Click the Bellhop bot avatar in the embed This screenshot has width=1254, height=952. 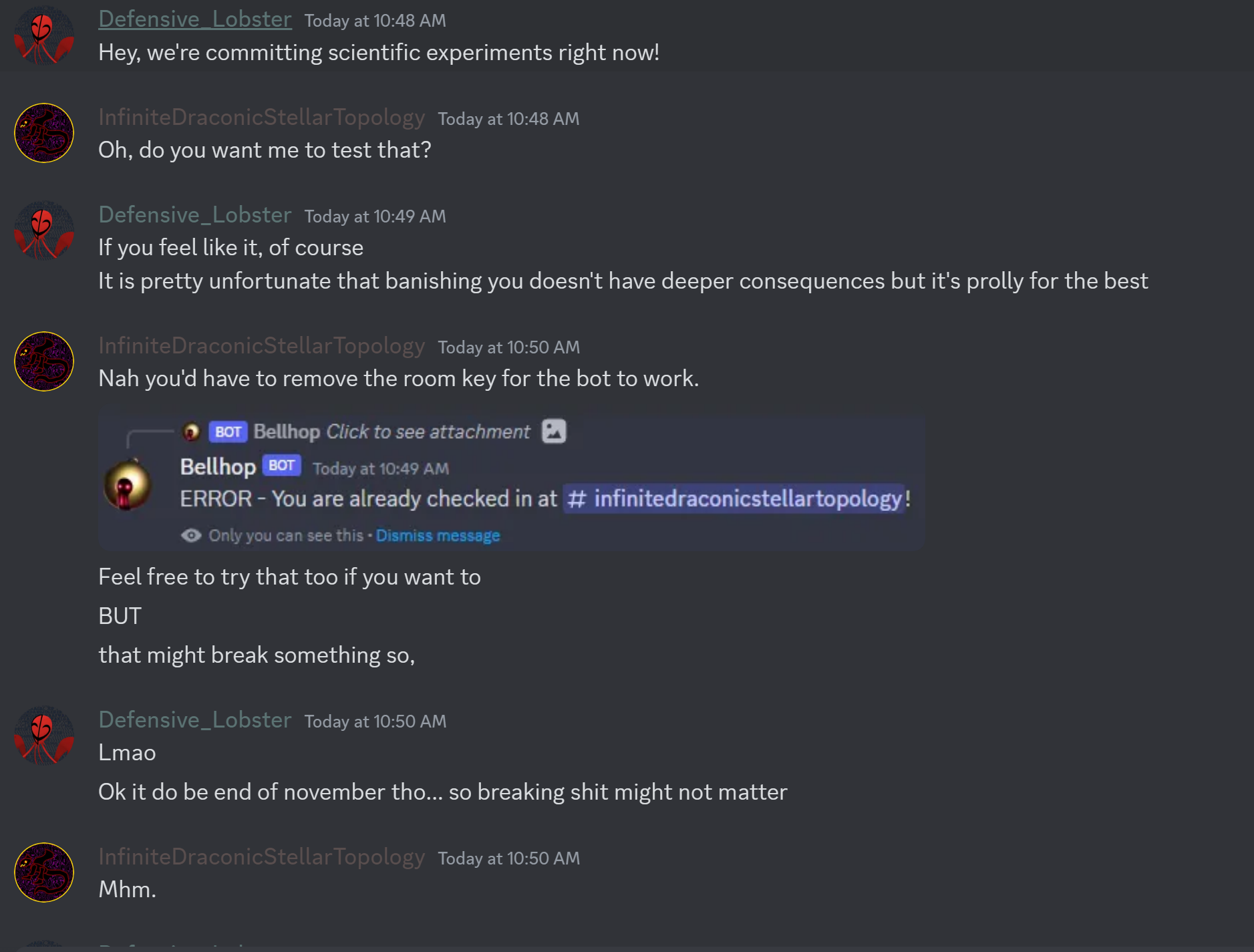128,485
